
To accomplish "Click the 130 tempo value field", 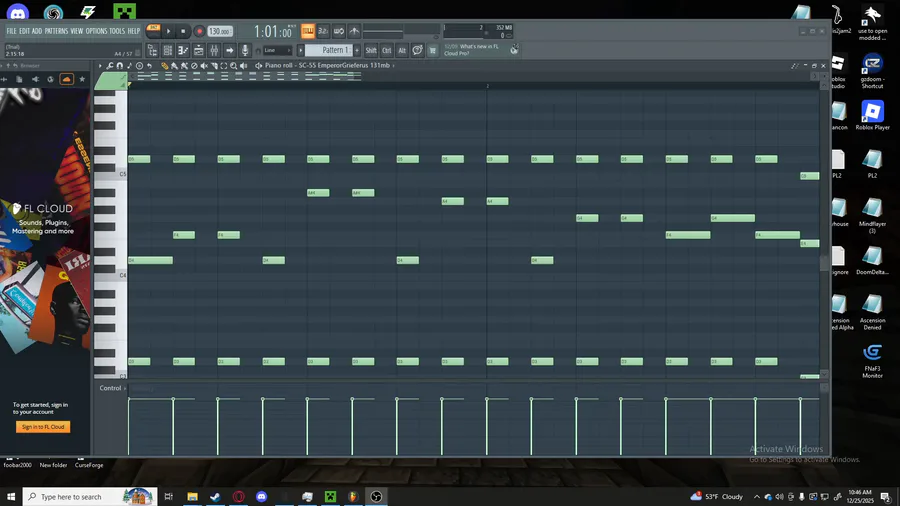I will point(220,32).
